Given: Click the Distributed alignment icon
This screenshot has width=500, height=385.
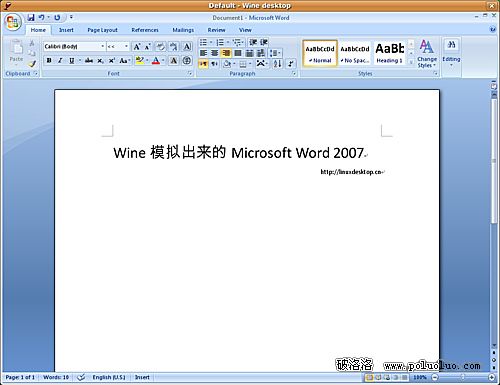Looking at the screenshot, I should click(249, 53).
